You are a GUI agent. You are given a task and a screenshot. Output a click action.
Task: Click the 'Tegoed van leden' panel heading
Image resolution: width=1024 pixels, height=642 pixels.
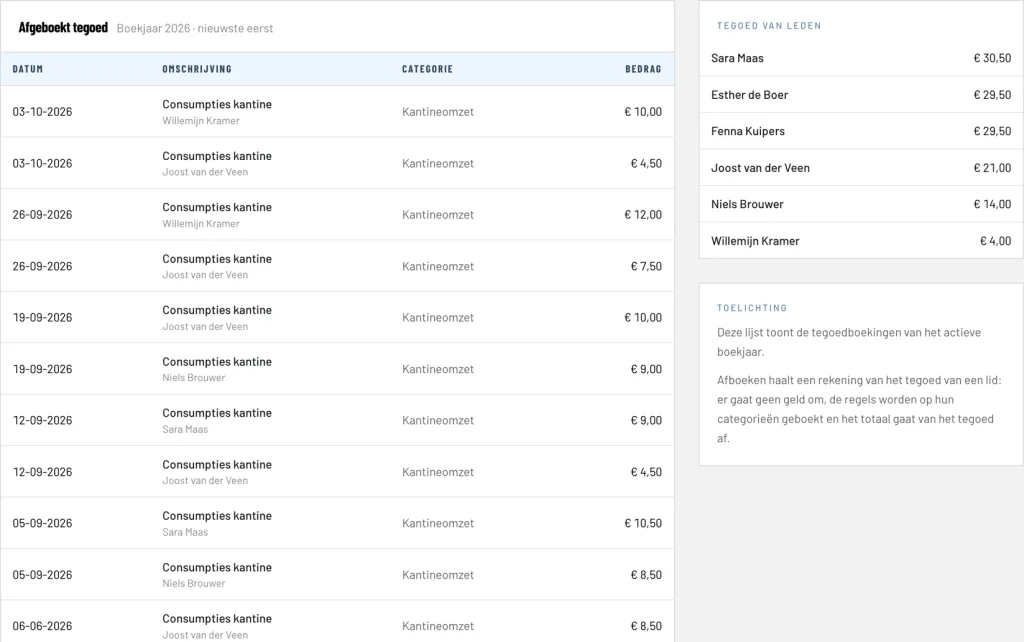tap(769, 26)
